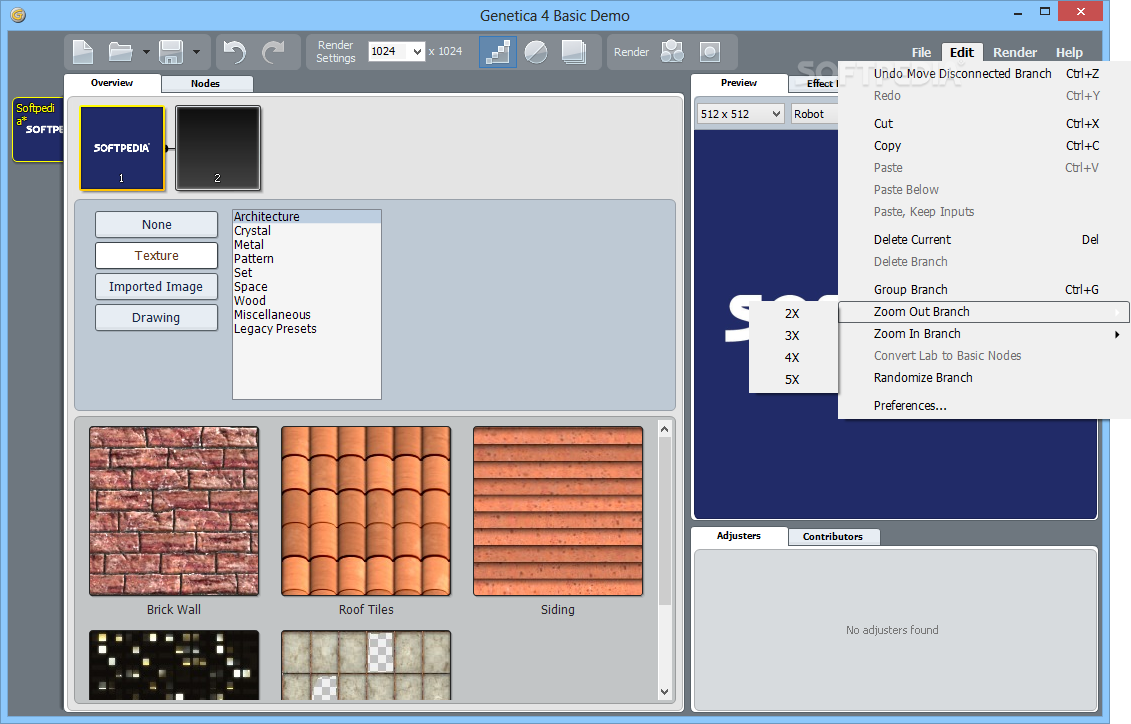Select the Adjusters tab
This screenshot has width=1131, height=724.
click(x=739, y=536)
